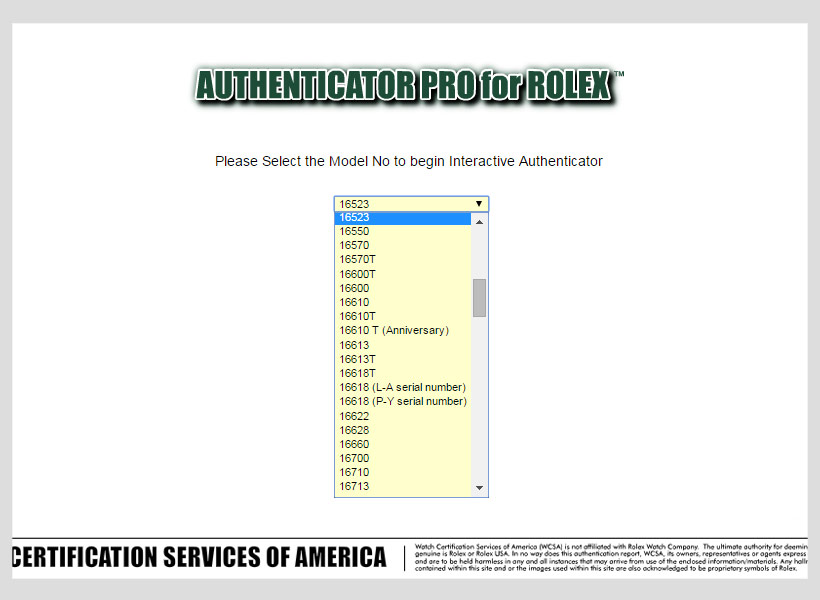Viewport: 820px width, 600px height.
Task: Select model 16600 option
Action: coord(403,288)
